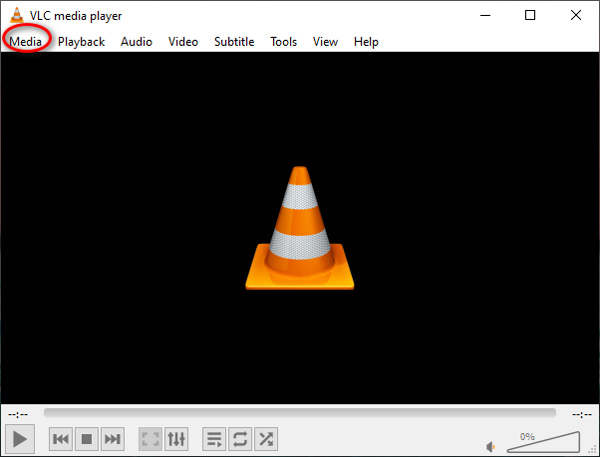Skip to previous media track
This screenshot has width=600, height=457.
tap(61, 439)
